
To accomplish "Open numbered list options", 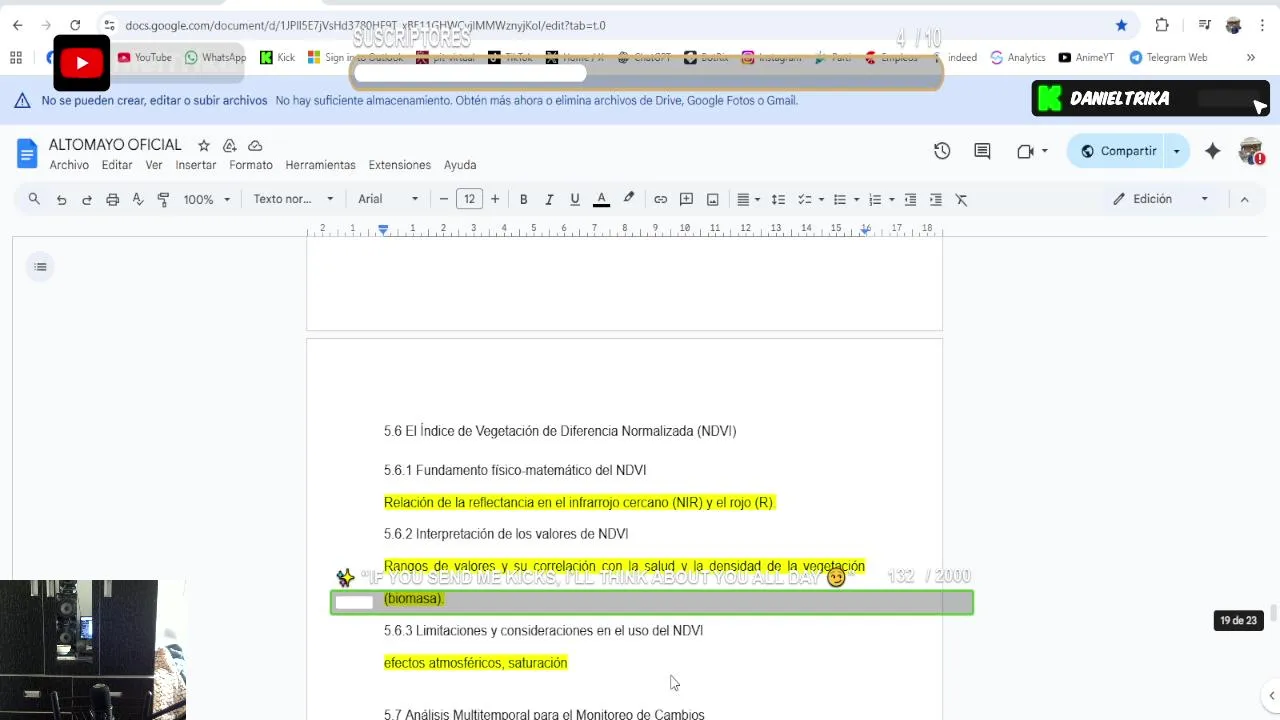I will pos(881,199).
